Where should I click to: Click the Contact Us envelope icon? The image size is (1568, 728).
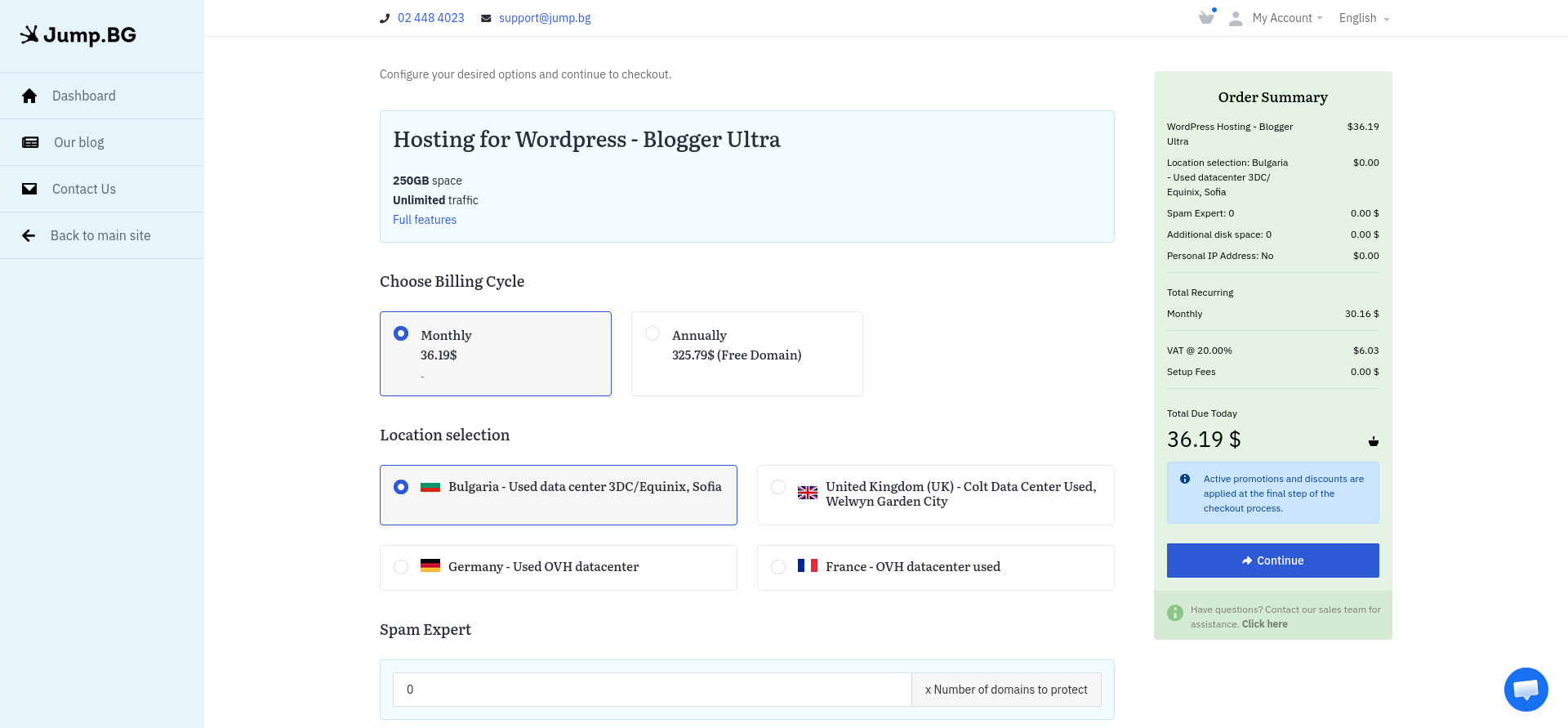pos(29,189)
